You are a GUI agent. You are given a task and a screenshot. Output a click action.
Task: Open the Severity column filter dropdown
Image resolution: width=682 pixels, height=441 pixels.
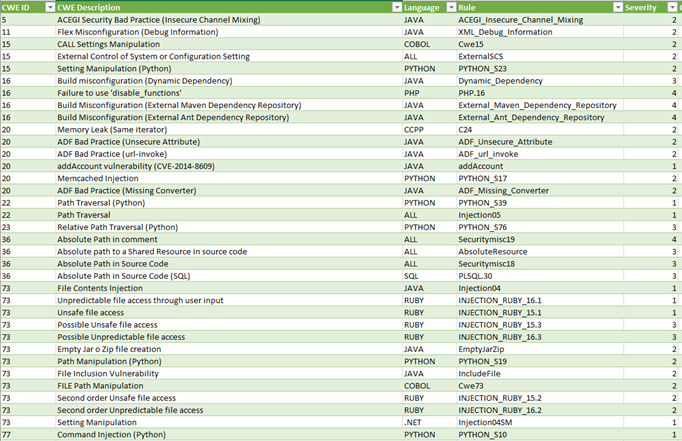[672, 7]
